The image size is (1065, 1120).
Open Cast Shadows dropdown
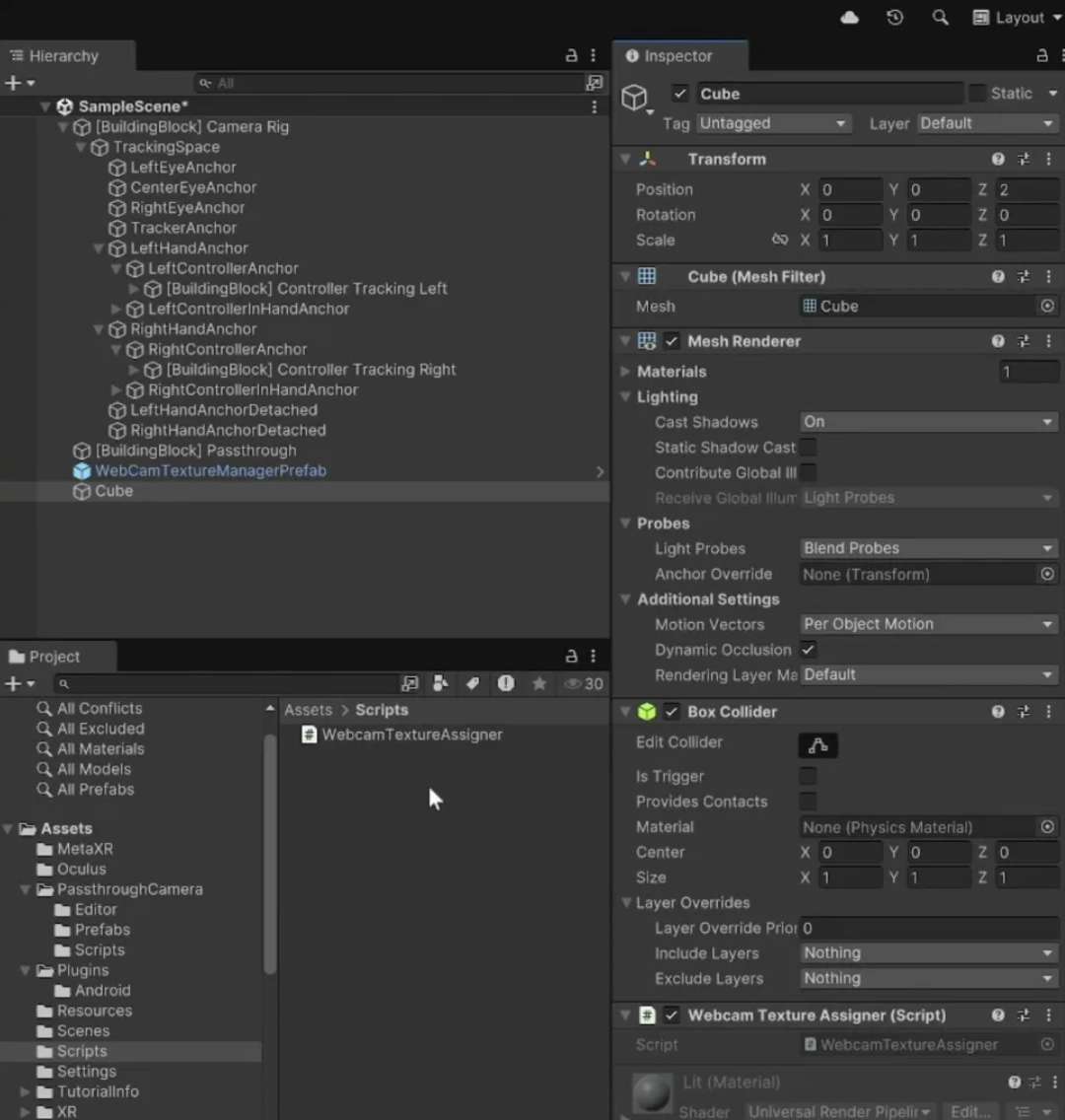coord(927,422)
